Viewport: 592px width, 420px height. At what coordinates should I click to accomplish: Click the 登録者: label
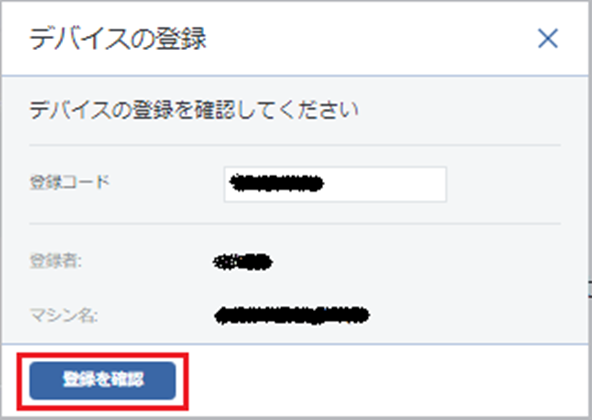coord(56,261)
